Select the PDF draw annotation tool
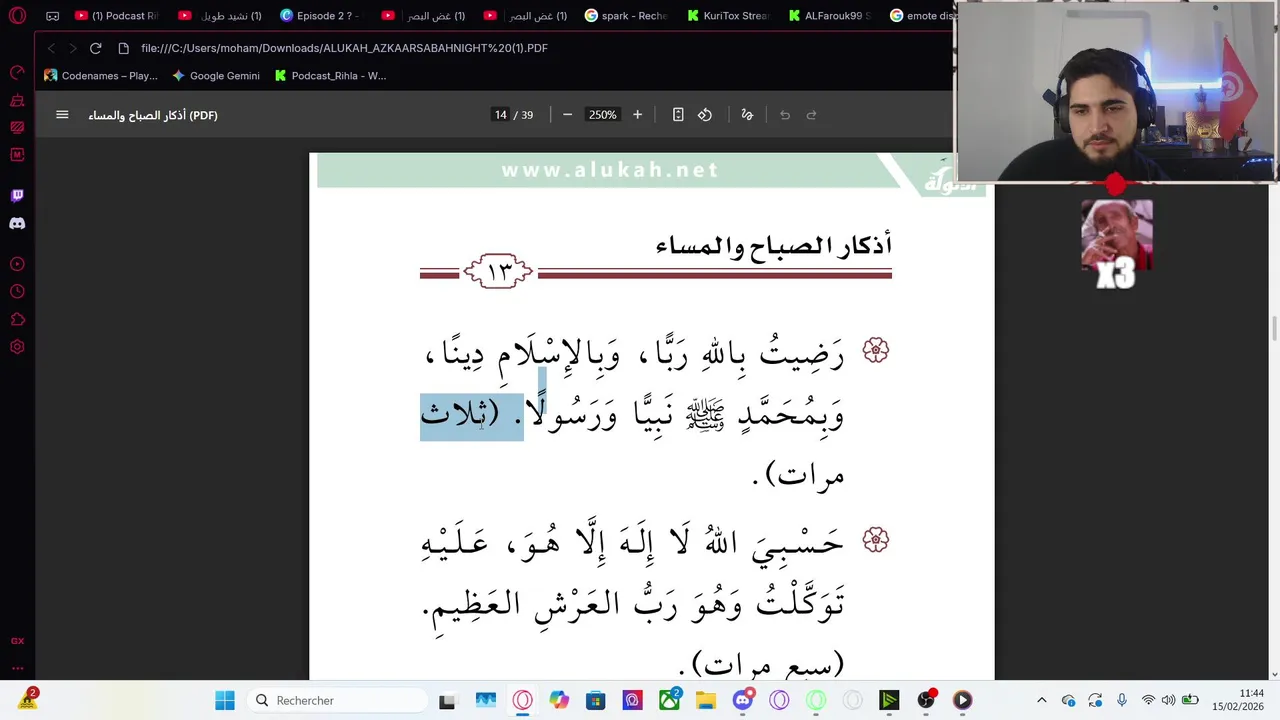 [x=747, y=115]
